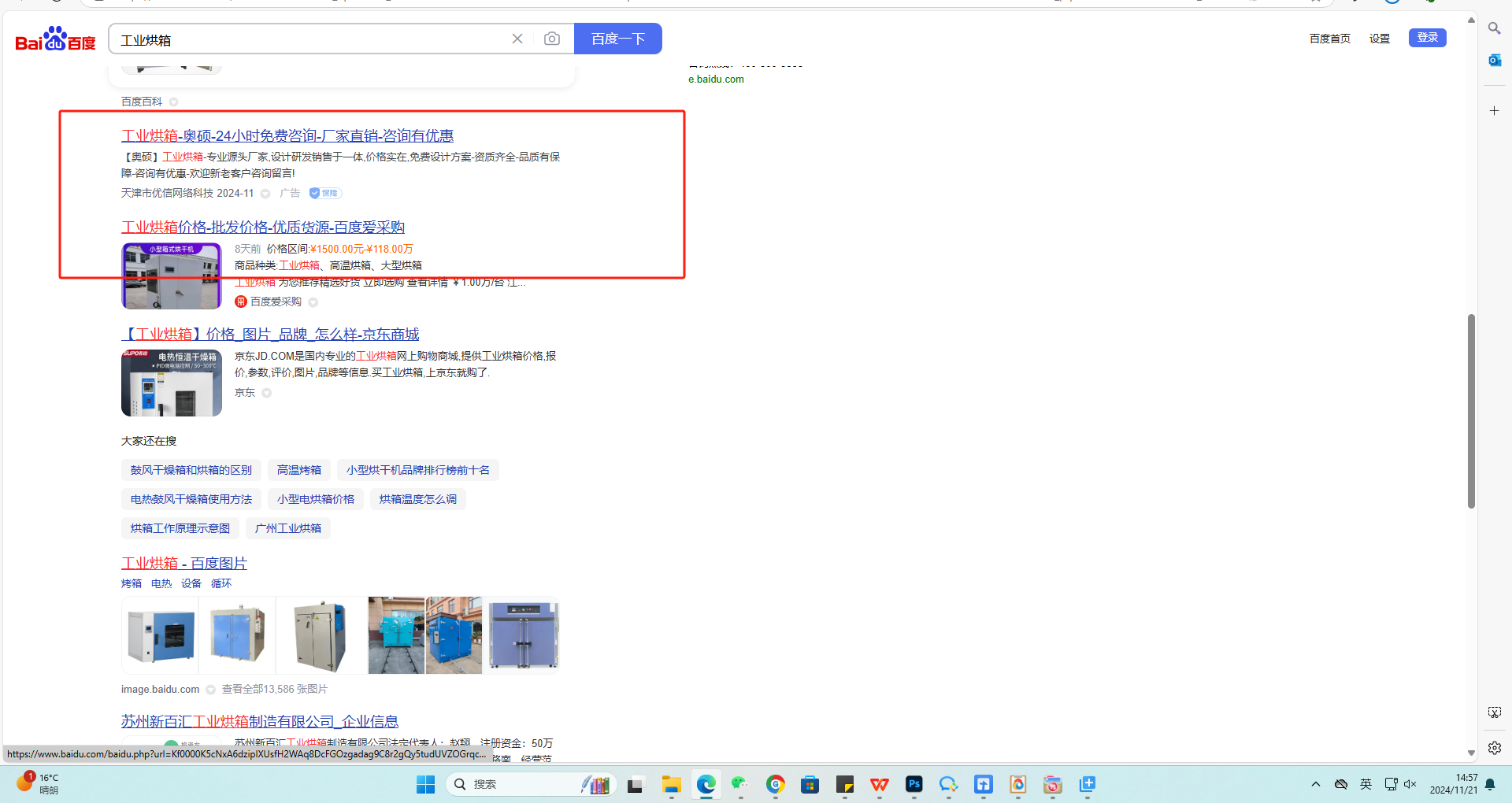Toggle the 英 input method indicator
Viewport: 1512px width, 803px height.
click(x=1366, y=784)
